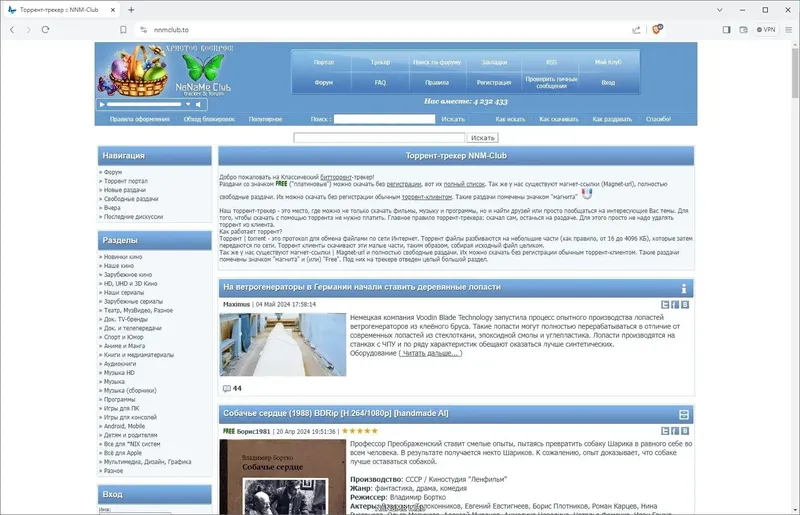Click save icon on Собачье сердце header

684,414
